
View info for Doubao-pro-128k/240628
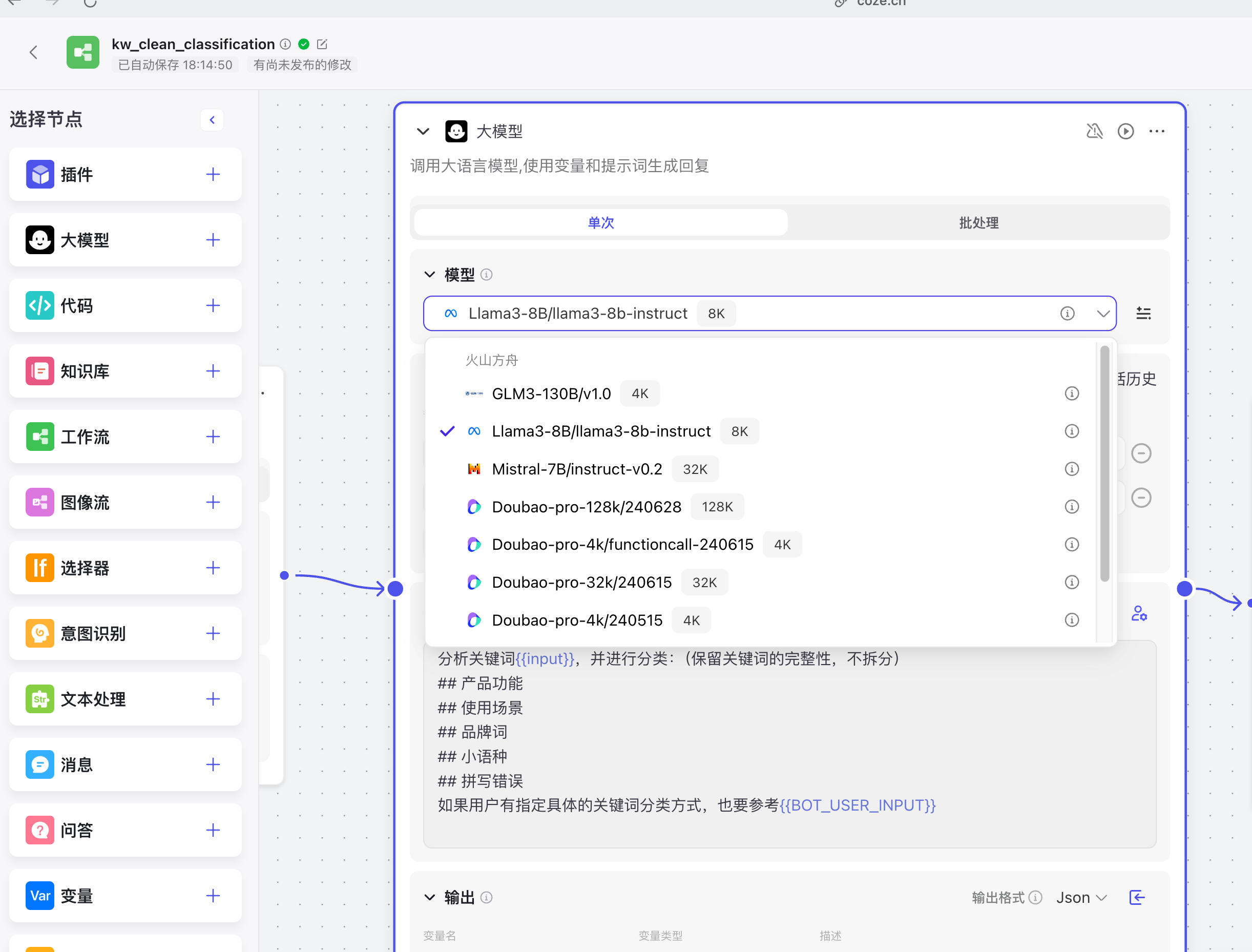1072,507
